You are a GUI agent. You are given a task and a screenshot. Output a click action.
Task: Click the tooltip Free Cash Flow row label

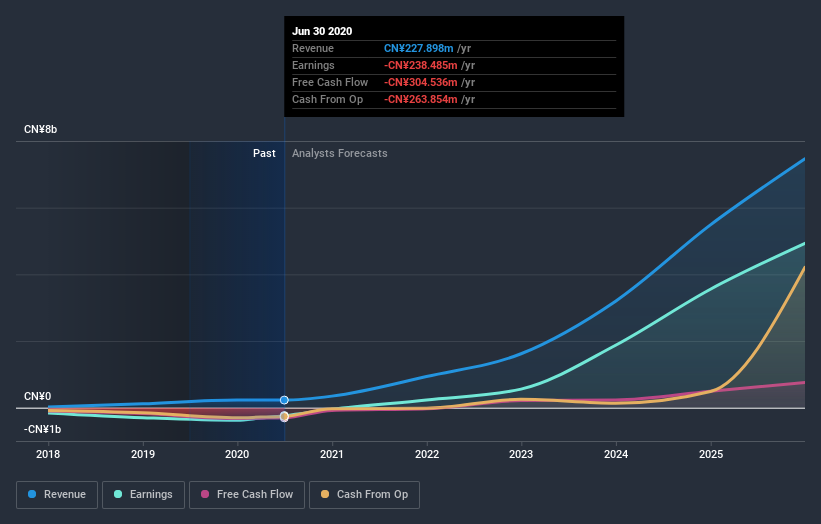click(x=330, y=82)
